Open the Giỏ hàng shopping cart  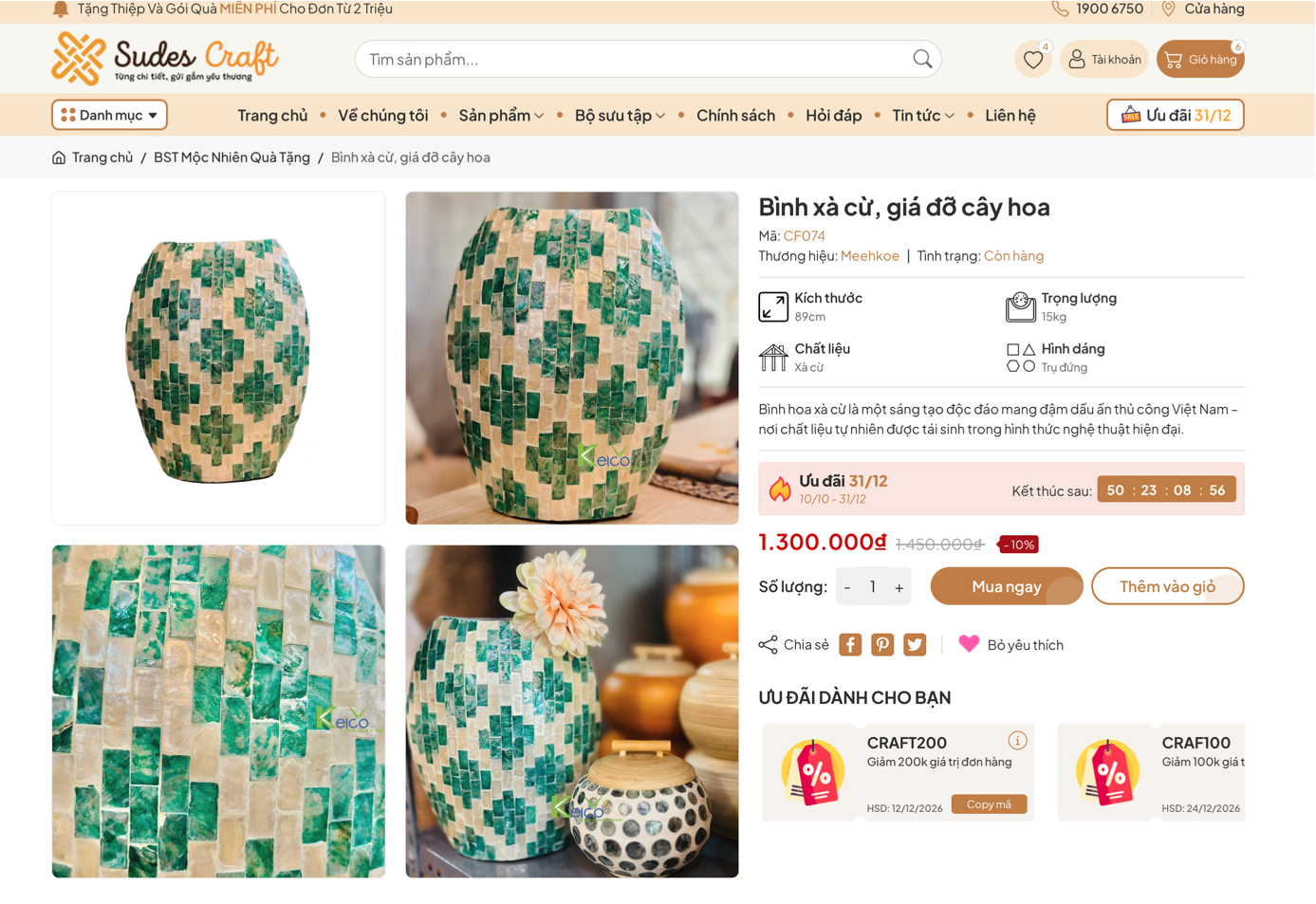point(1200,60)
